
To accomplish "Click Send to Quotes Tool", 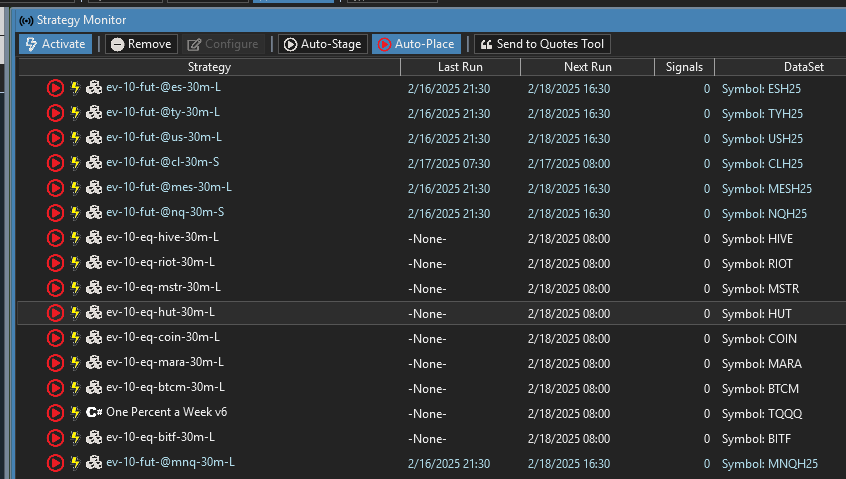I will click(x=542, y=44).
